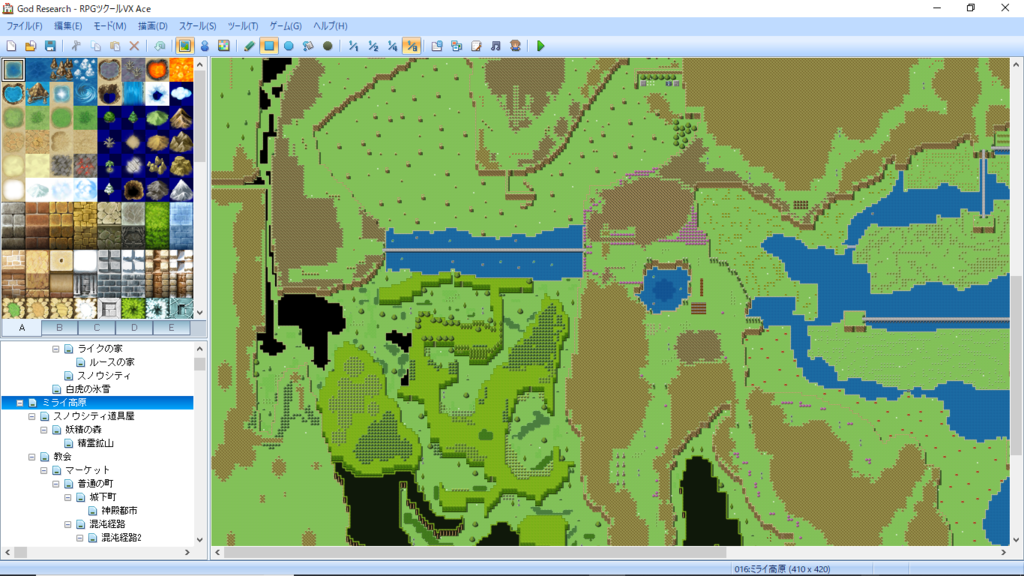This screenshot has height=576, width=1024.
Task: Collapse the 妖精の森 tree node
Action: point(44,430)
